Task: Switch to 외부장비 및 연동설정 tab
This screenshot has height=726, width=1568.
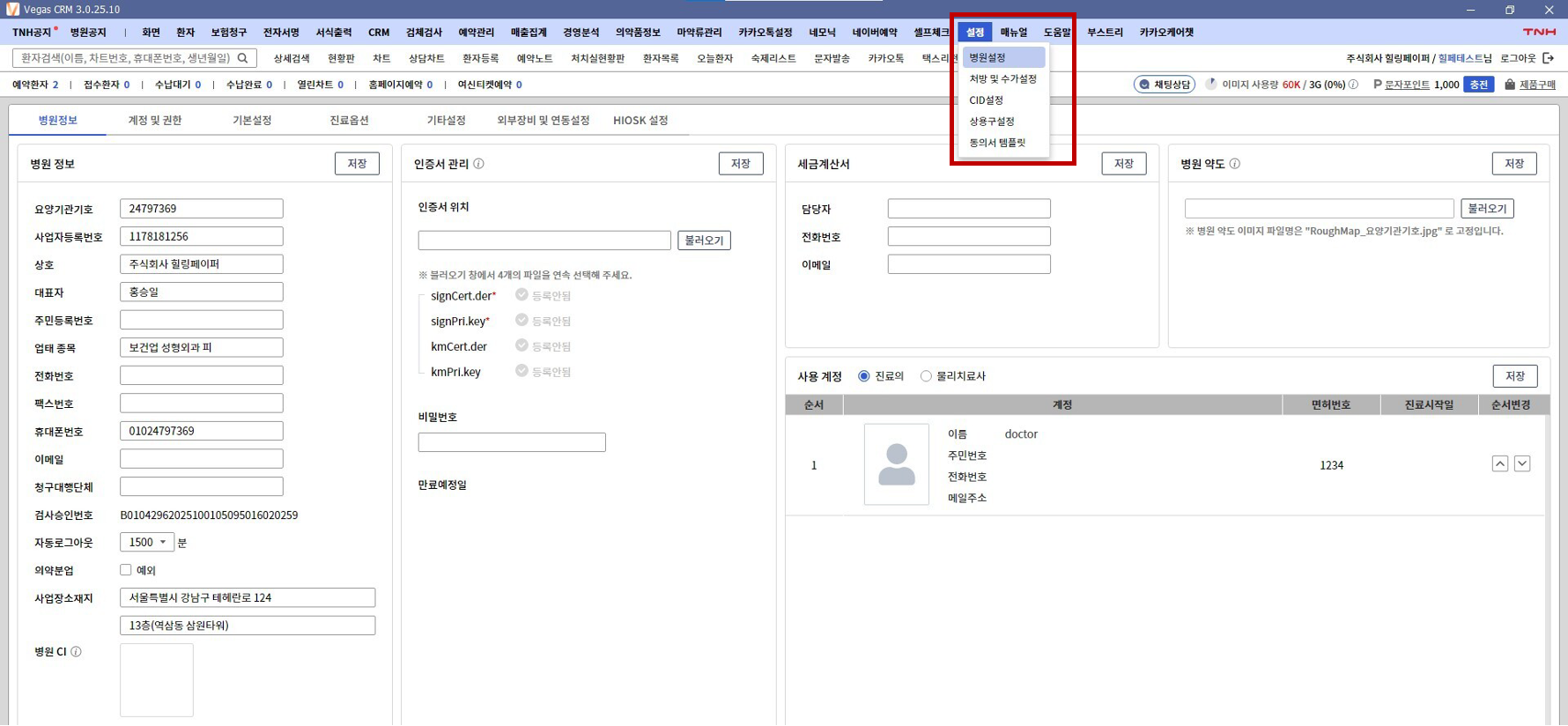Action: point(544,121)
